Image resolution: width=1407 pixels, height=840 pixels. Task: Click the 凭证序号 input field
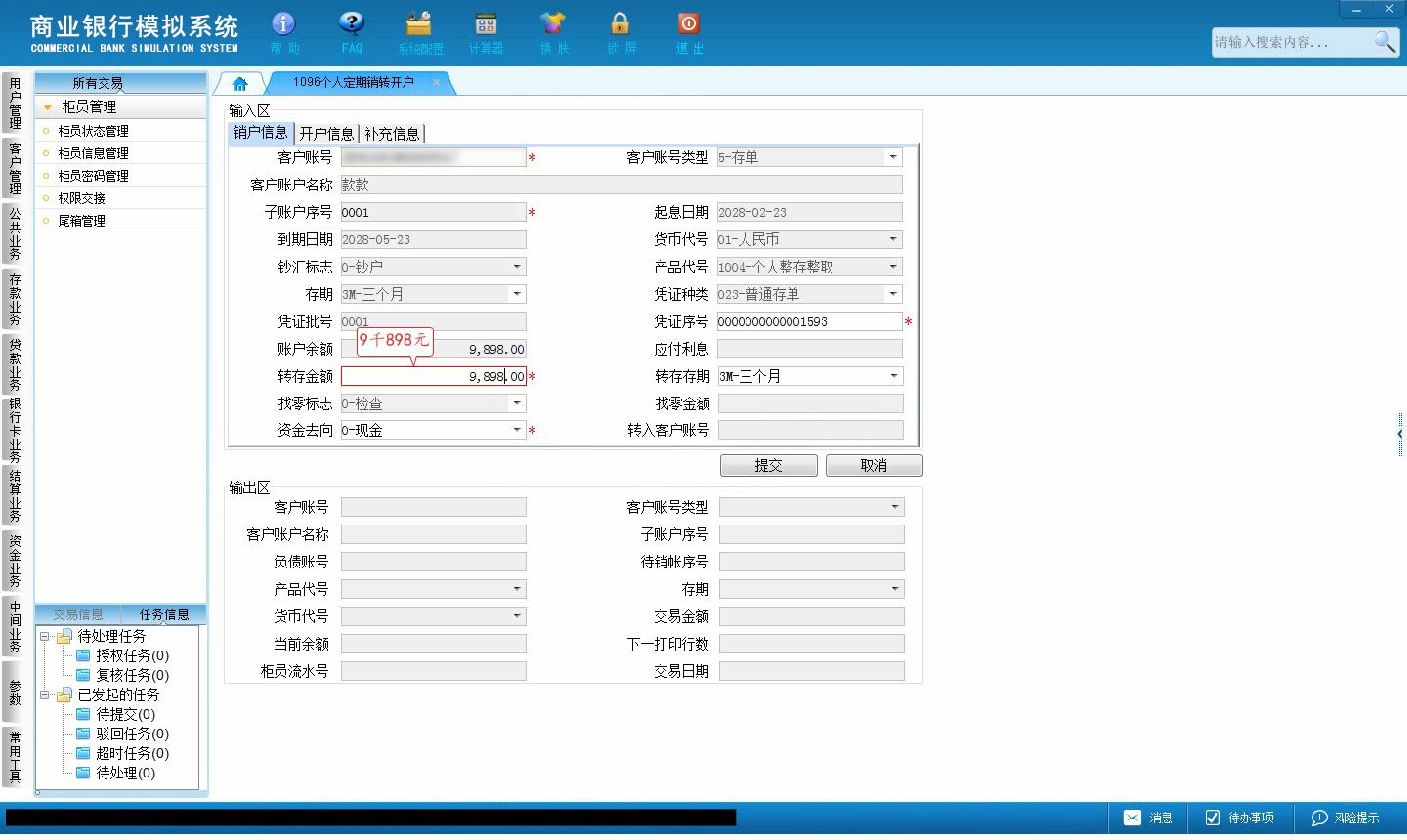pos(810,321)
